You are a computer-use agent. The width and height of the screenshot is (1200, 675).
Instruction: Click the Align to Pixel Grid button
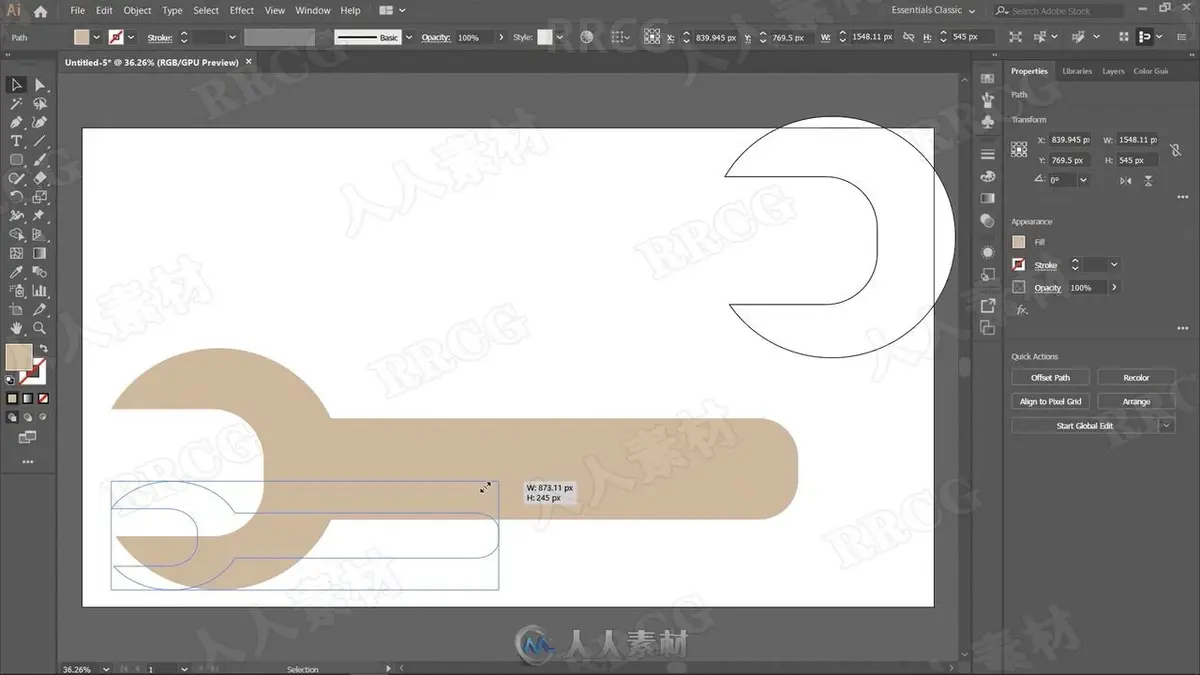[x=1050, y=402]
